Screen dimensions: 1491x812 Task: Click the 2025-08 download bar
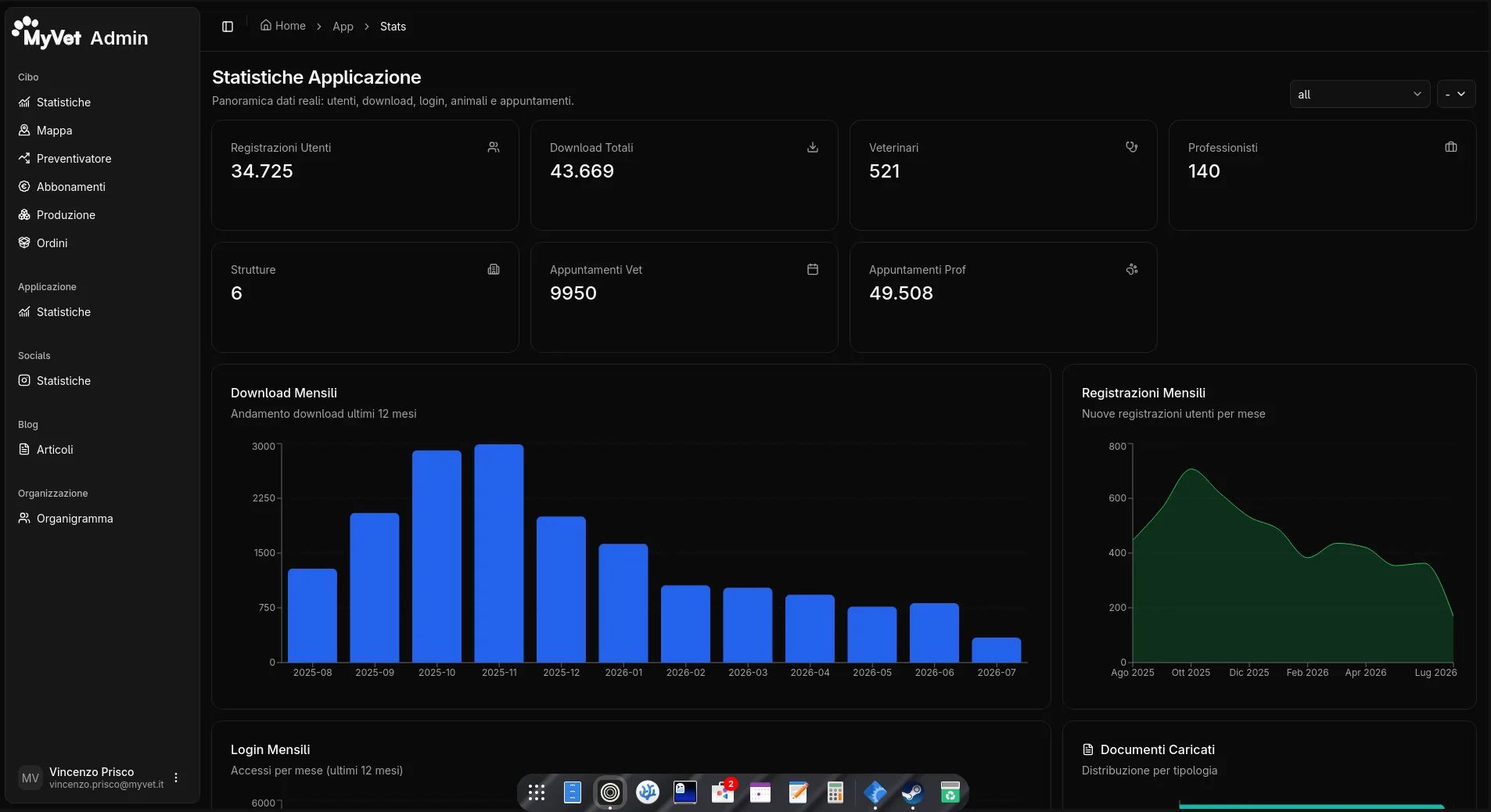312,616
